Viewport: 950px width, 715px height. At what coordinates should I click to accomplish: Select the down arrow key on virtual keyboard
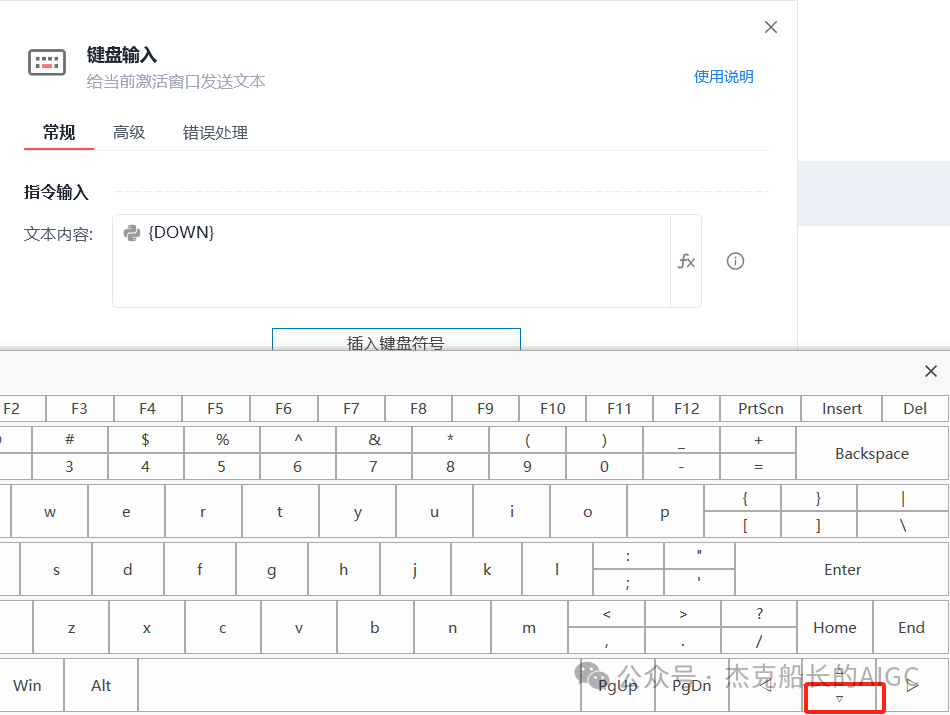839,698
